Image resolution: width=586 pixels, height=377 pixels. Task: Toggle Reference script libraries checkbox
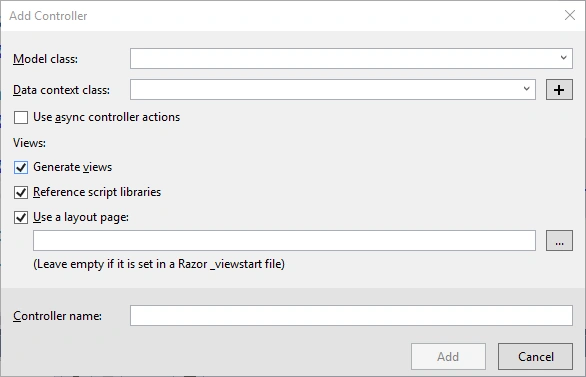click(x=21, y=192)
